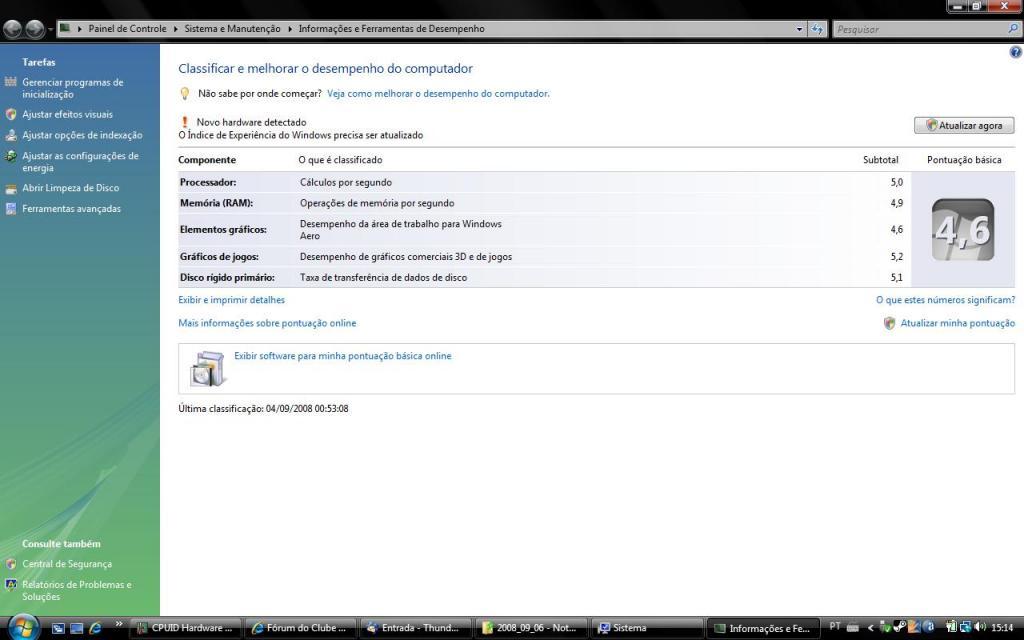Click power icon beside configurações de energia
The width and height of the screenshot is (1024, 640).
point(10,156)
